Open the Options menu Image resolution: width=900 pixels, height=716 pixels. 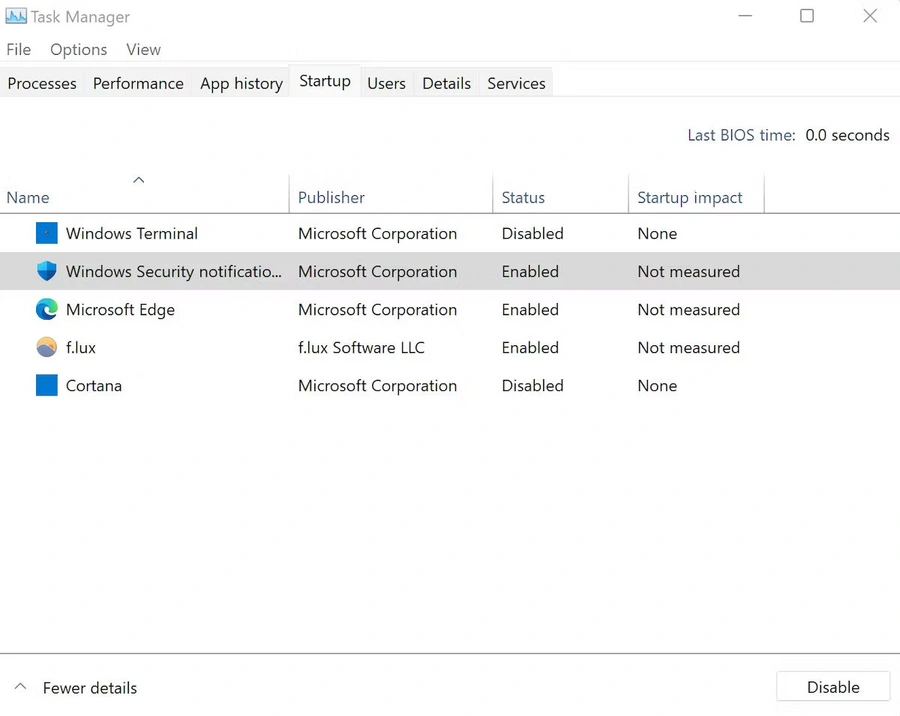(78, 49)
